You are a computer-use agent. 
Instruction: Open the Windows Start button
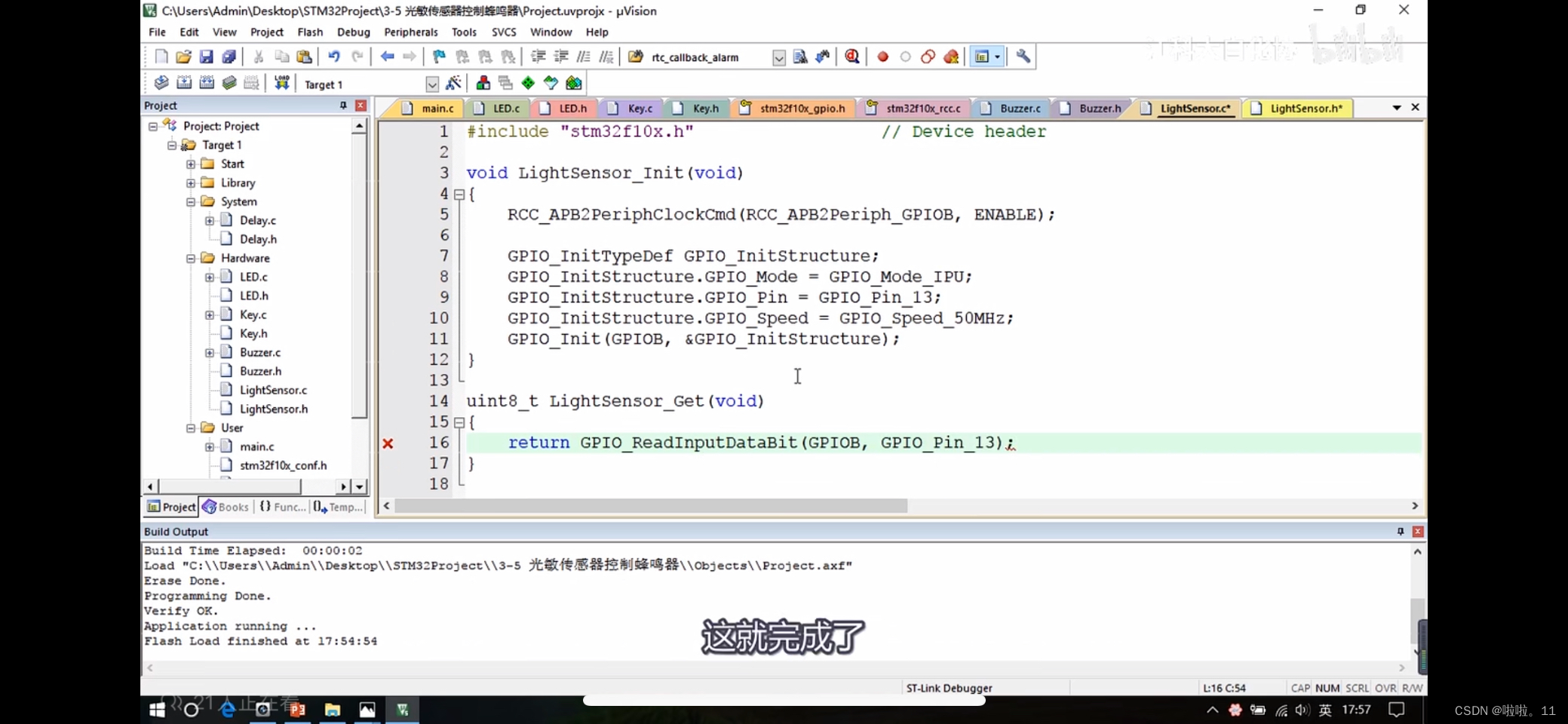coord(157,710)
